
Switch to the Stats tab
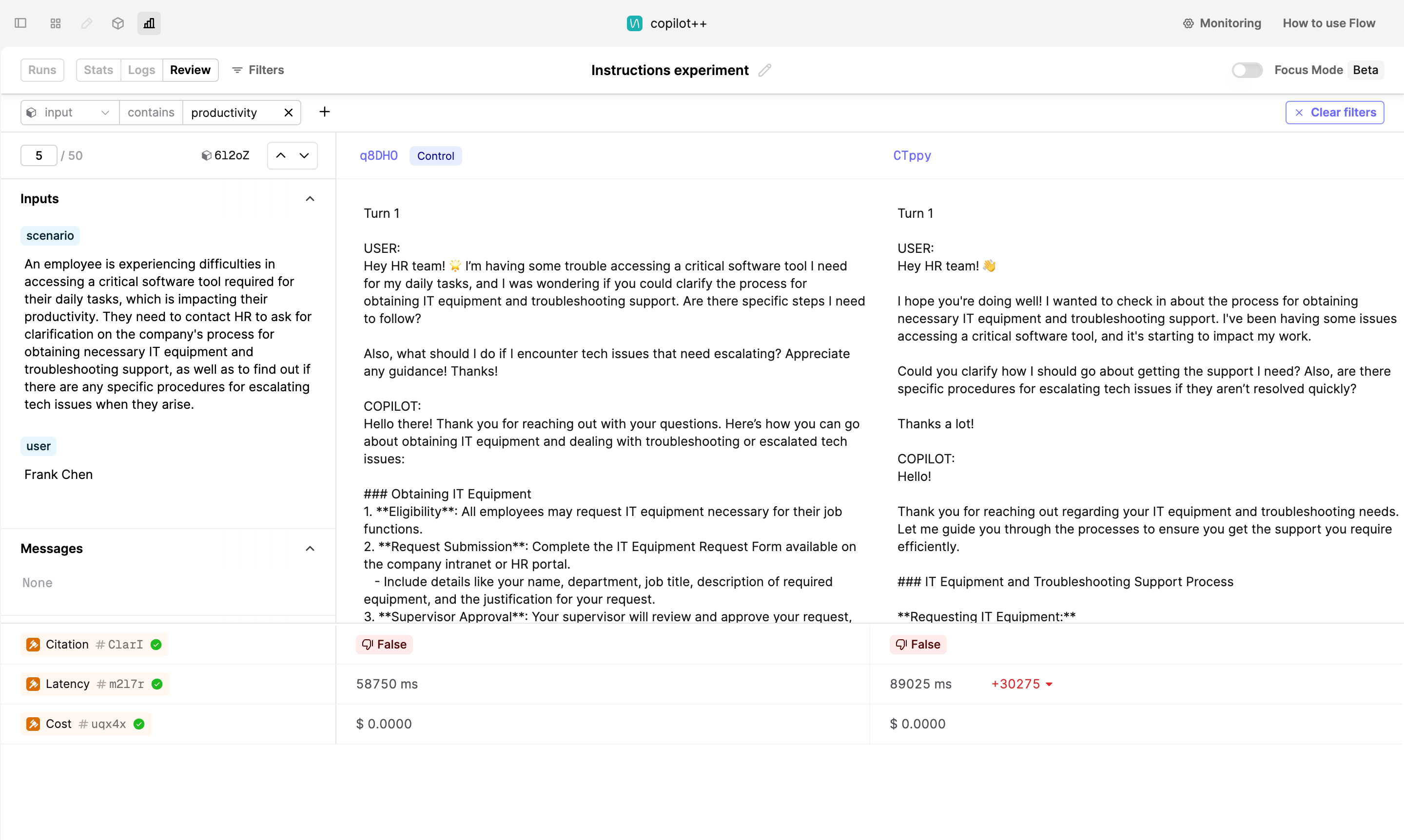[98, 70]
